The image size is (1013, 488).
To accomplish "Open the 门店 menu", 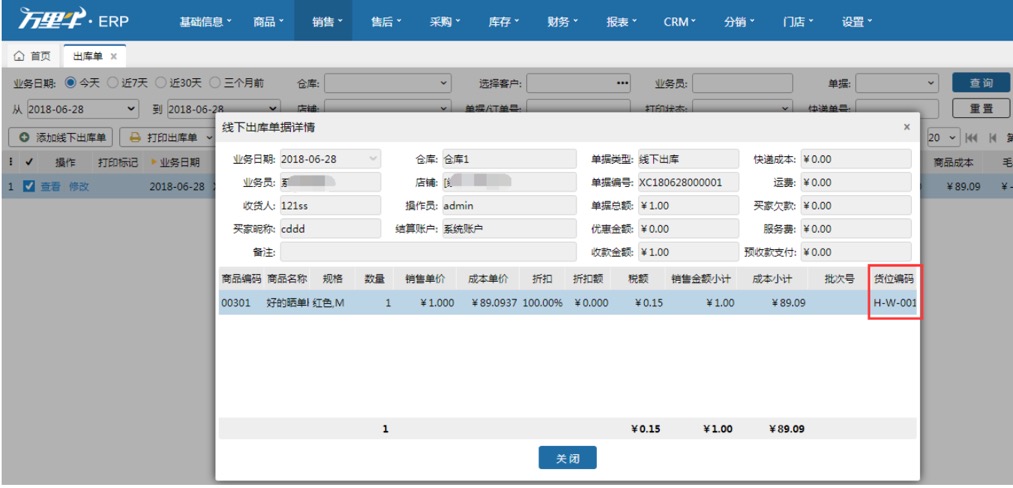I will click(799, 21).
